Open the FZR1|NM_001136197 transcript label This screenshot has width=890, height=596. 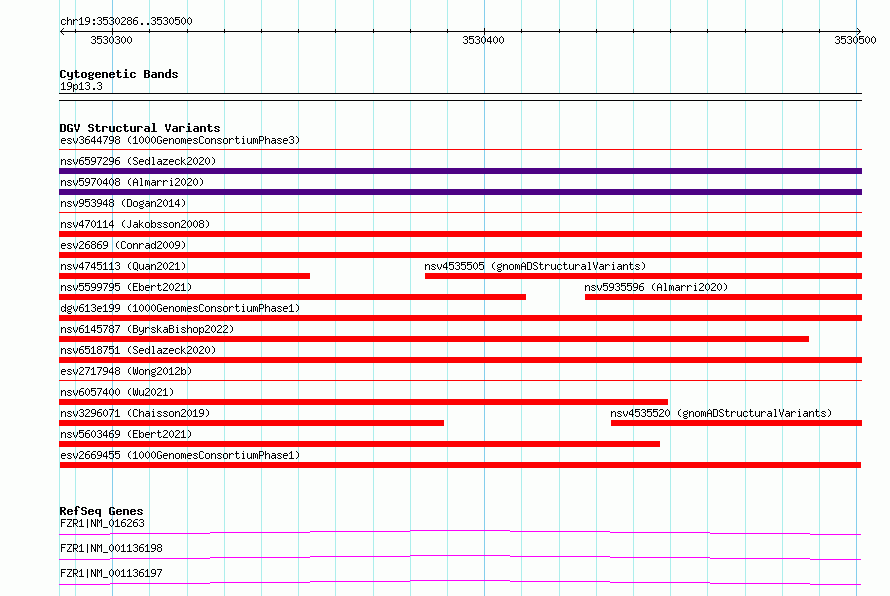pos(111,573)
